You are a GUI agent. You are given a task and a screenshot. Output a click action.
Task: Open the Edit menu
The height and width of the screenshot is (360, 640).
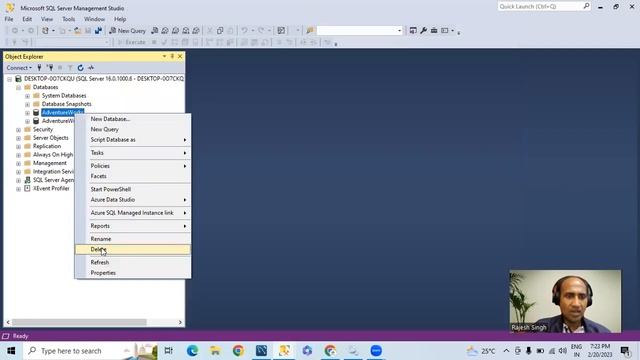(x=27, y=19)
